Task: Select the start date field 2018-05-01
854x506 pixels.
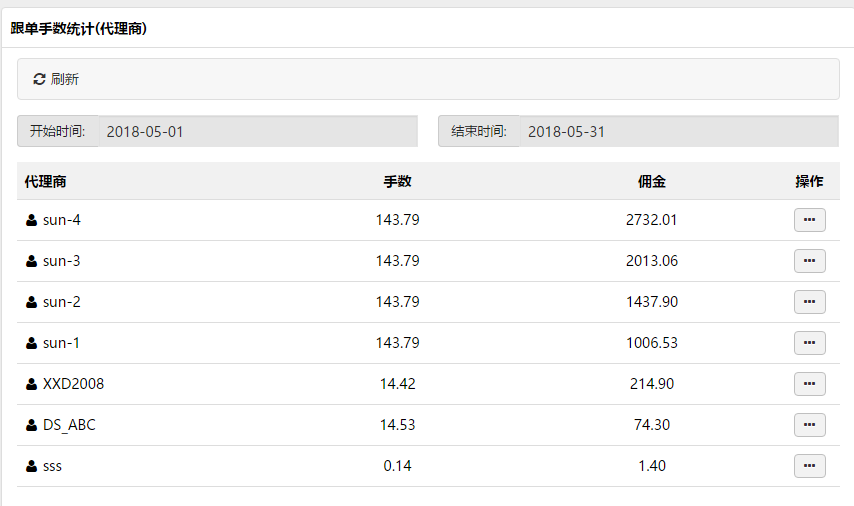Action: point(258,131)
